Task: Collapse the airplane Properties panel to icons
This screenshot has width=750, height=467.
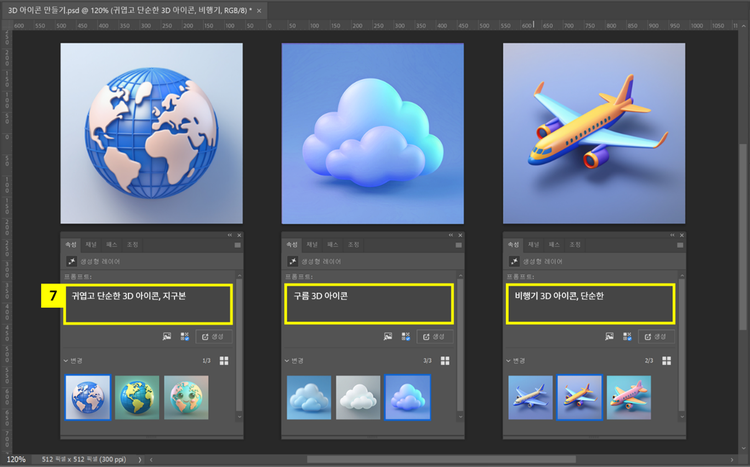Action: pos(673,235)
